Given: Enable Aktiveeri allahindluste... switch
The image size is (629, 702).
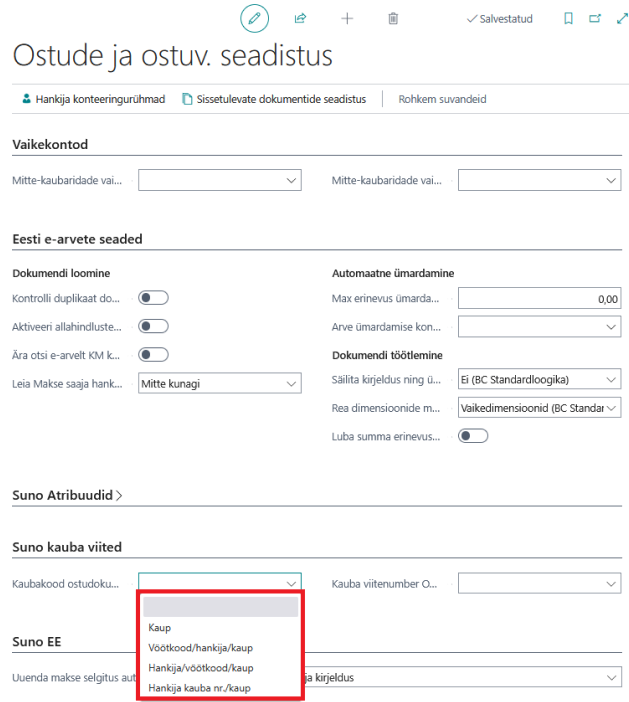Looking at the screenshot, I should click(x=153, y=326).
